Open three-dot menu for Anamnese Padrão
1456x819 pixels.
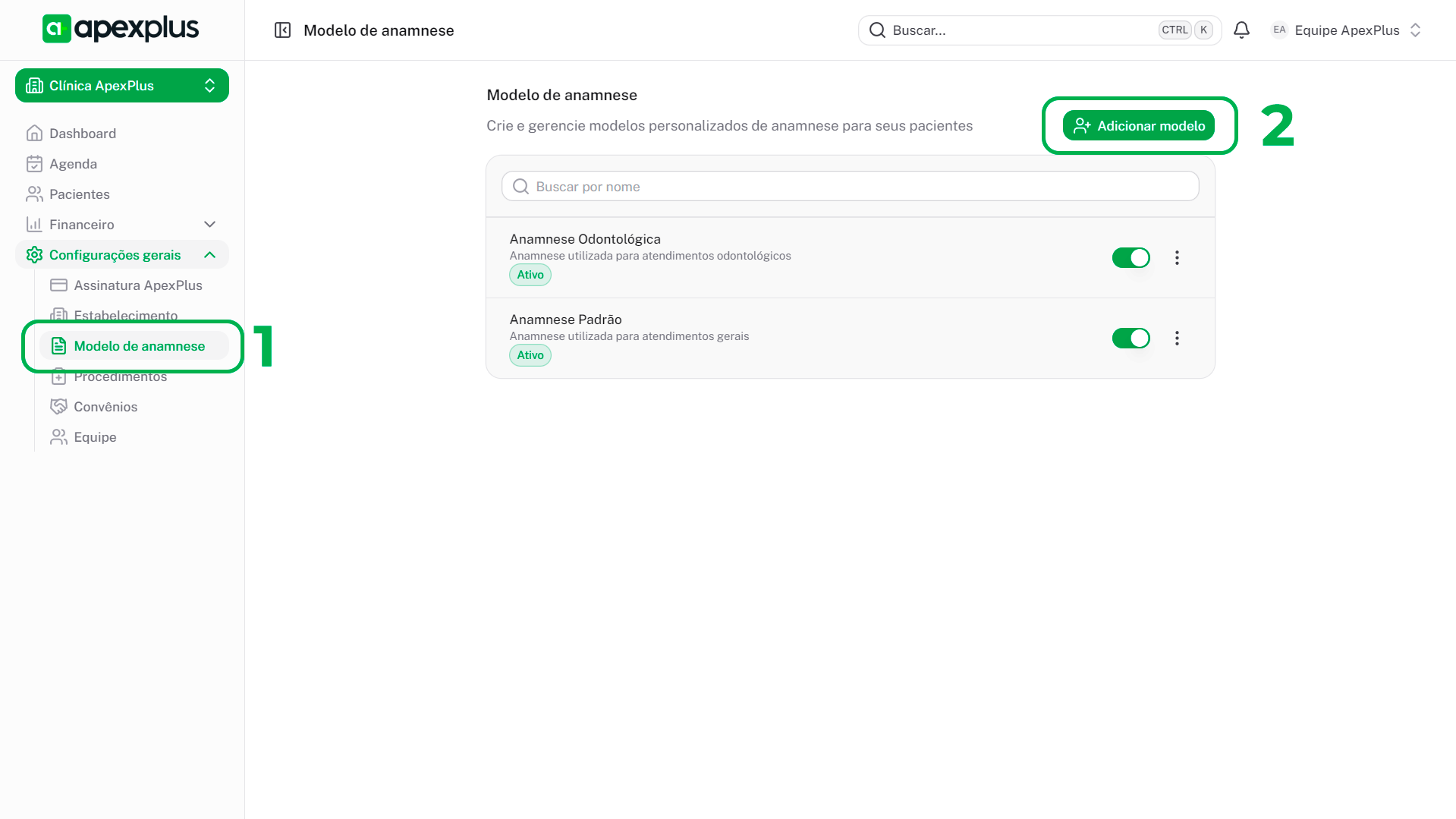tap(1177, 339)
